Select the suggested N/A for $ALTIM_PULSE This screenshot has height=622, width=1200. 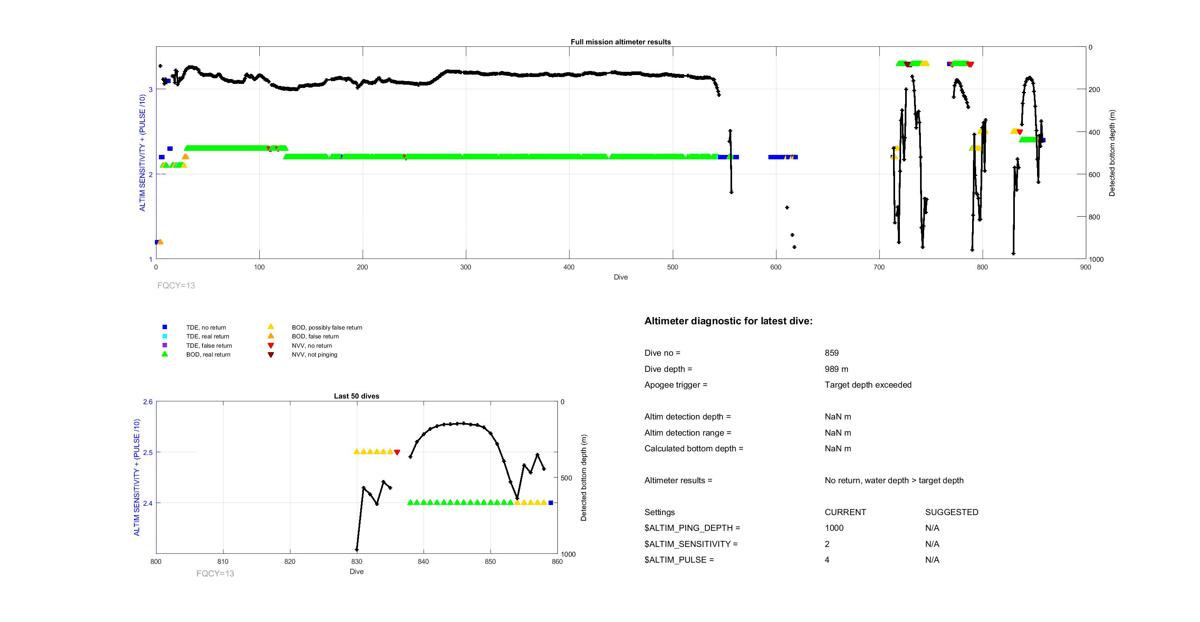click(933, 560)
